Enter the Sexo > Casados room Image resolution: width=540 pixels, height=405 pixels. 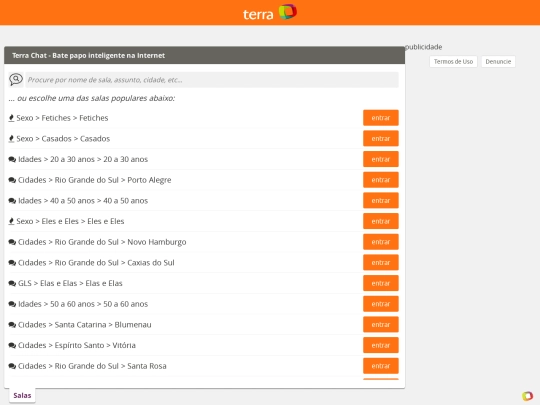(x=381, y=138)
